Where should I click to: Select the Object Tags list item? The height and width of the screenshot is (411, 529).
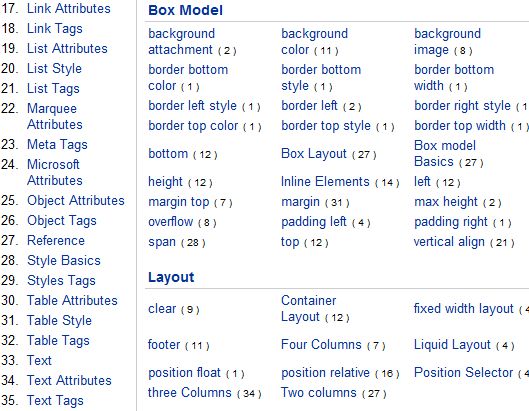click(62, 221)
